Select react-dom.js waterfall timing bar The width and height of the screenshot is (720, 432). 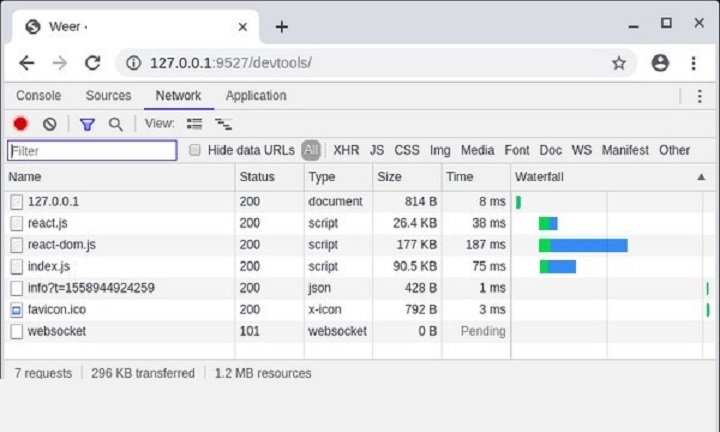click(x=583, y=245)
